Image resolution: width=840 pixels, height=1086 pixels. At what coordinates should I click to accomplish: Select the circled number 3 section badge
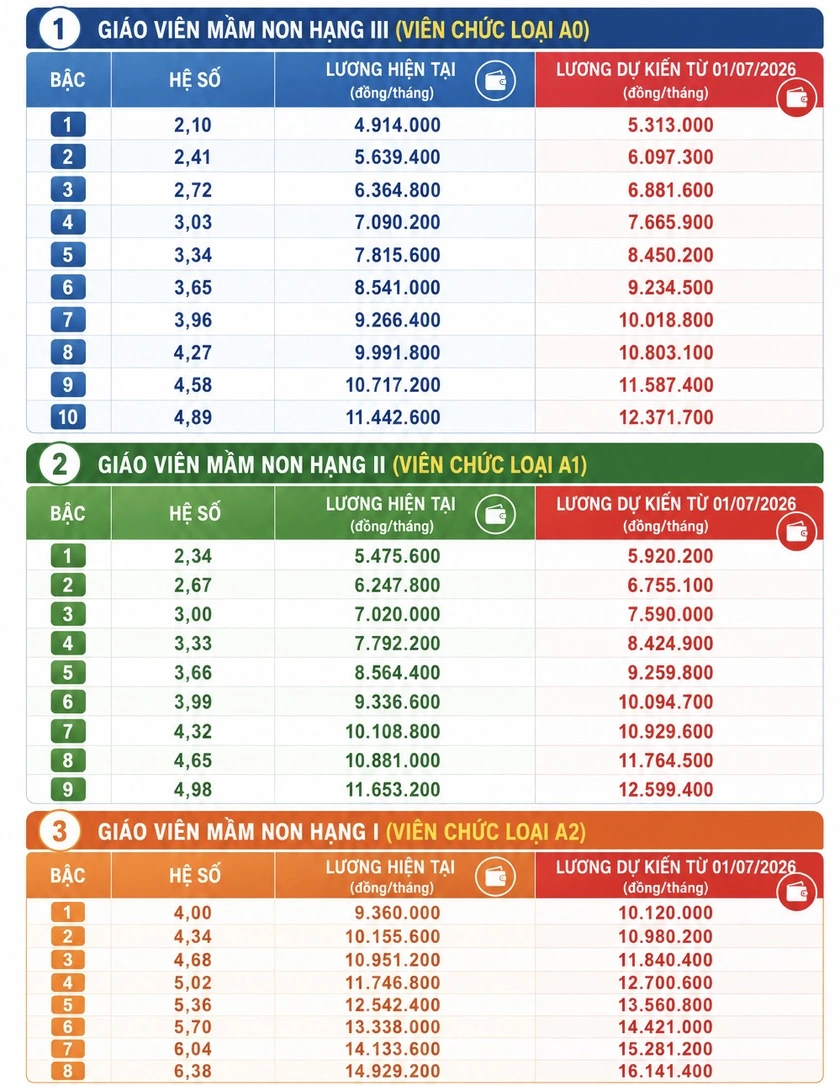click(x=59, y=830)
